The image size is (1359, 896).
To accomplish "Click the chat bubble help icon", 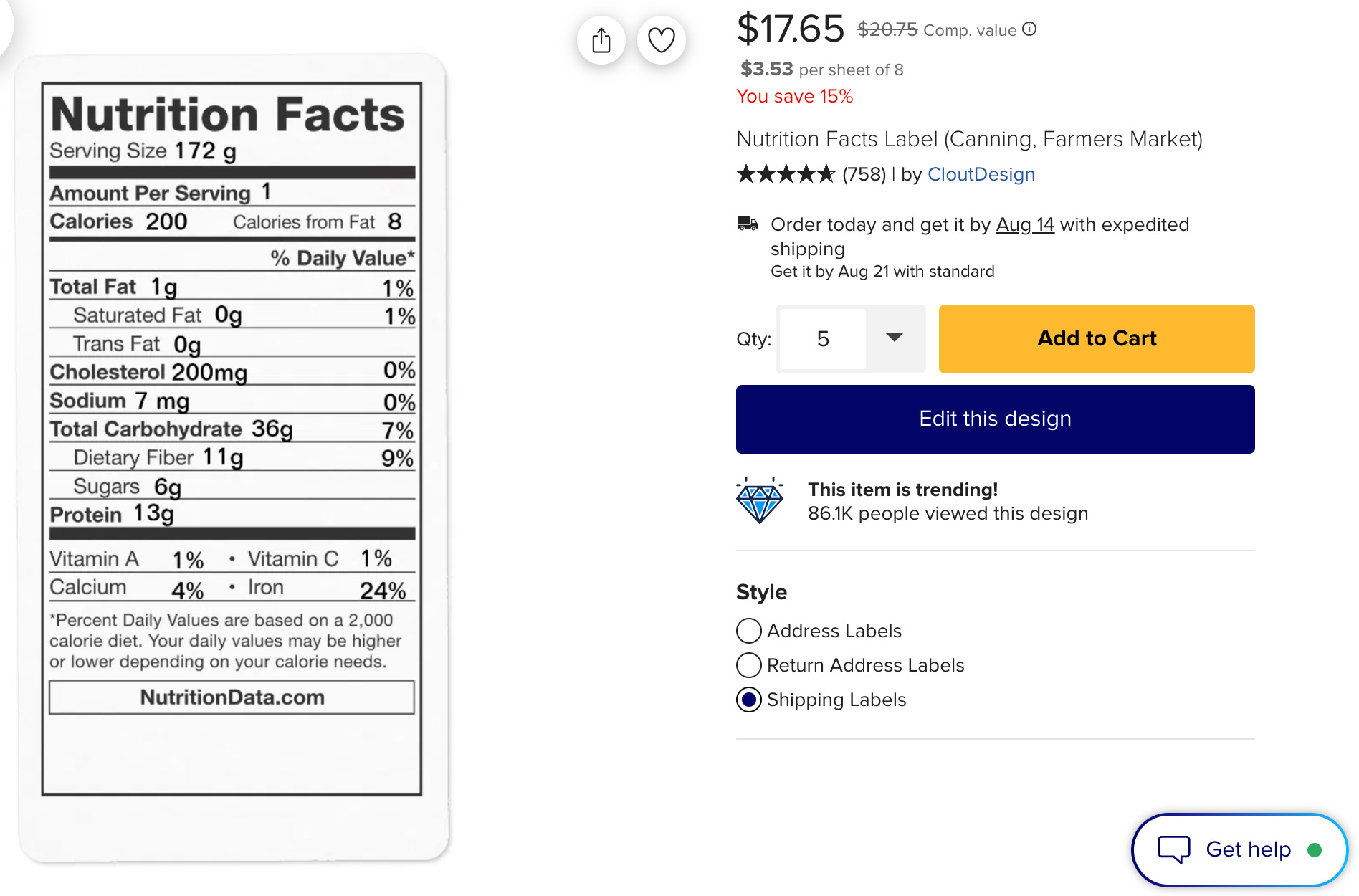I will 1174,849.
